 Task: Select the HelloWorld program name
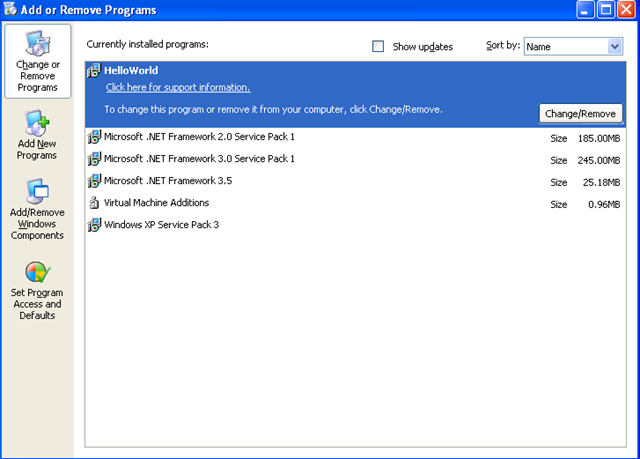(131, 71)
